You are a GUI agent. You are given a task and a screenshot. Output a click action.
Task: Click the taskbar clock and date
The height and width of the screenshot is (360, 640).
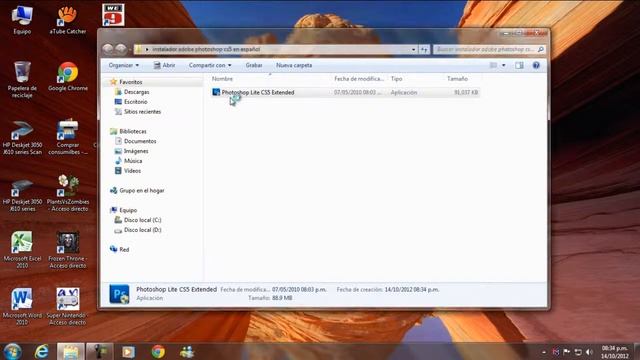(x=614, y=352)
